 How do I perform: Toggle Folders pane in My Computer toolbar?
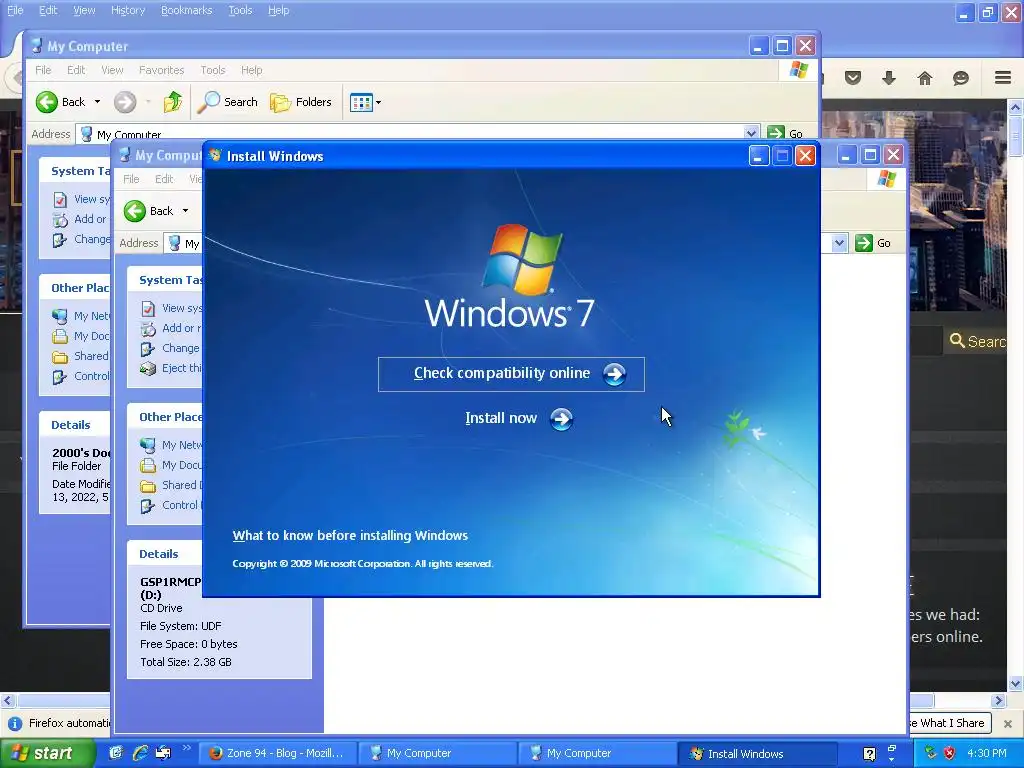(301, 102)
